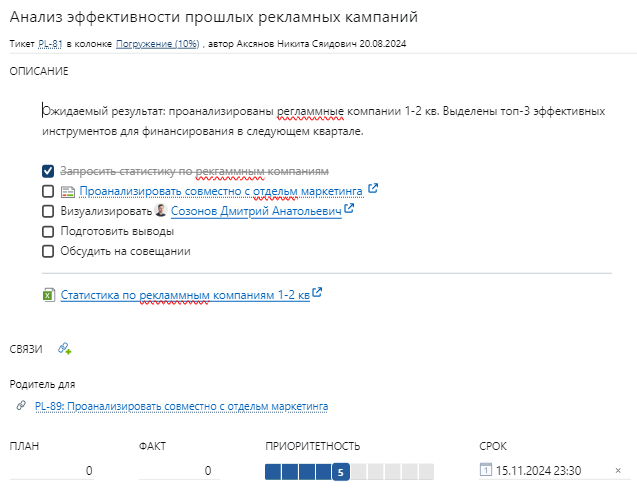Image resolution: width=637 pixels, height=494 pixels.
Task: Check 'Обсудить на совещании' item
Action: click(48, 251)
